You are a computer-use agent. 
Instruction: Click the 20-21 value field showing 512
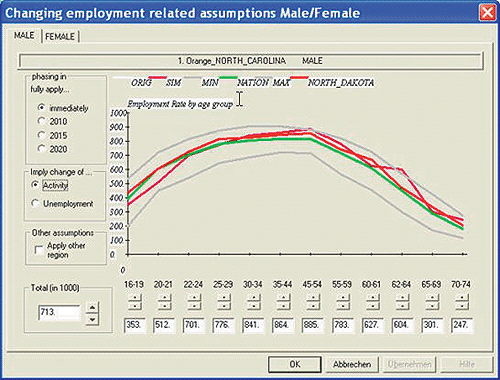[164, 325]
